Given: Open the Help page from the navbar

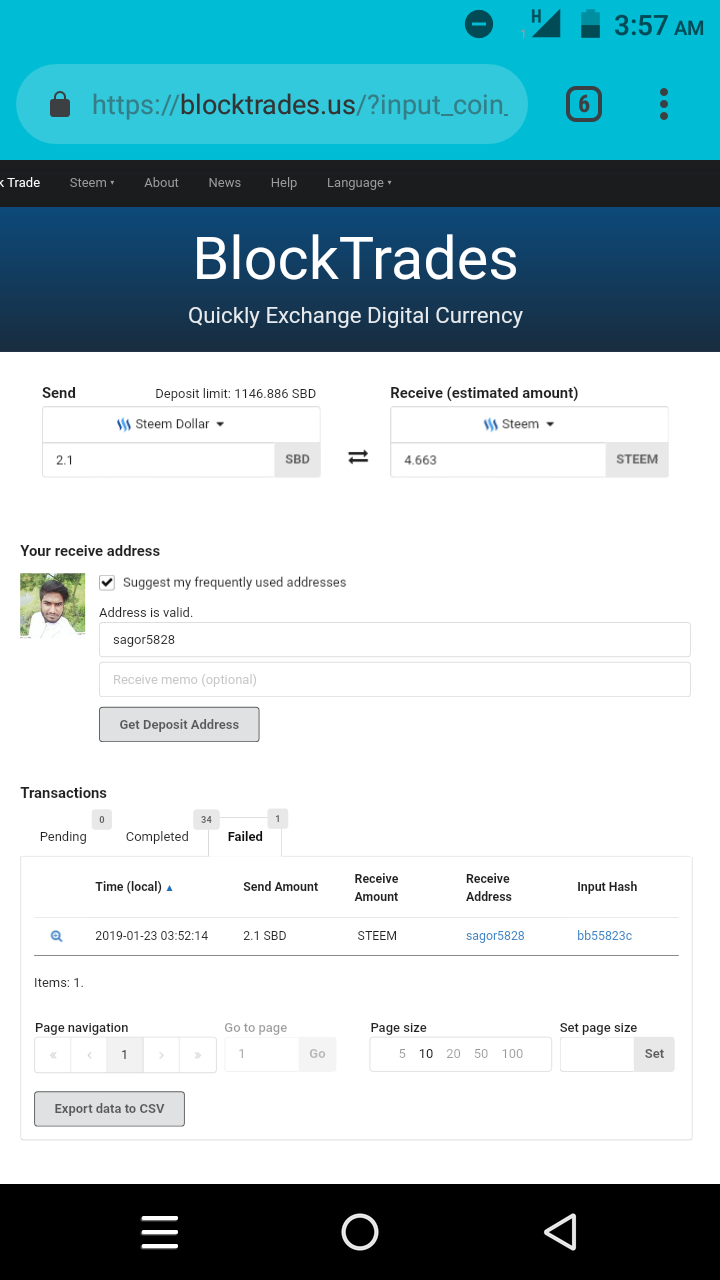Looking at the screenshot, I should 284,183.
